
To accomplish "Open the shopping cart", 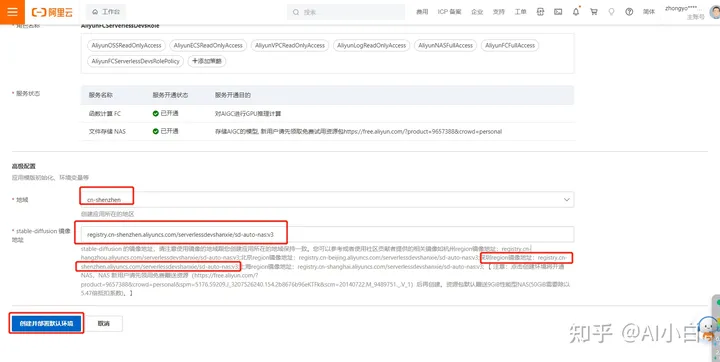I will click(x=594, y=12).
